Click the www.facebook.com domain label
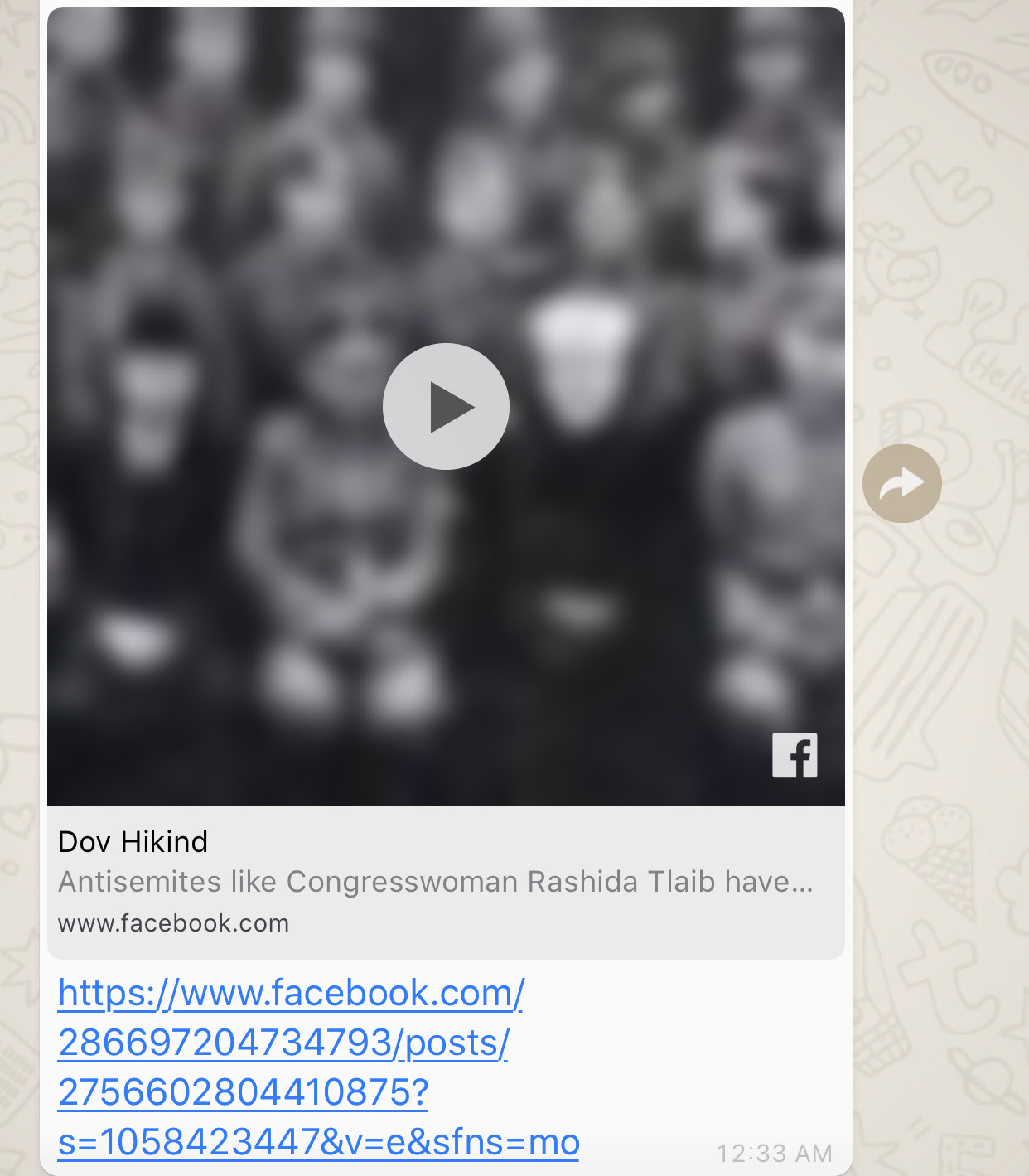Screen dimensions: 1029x1176 pos(173,923)
